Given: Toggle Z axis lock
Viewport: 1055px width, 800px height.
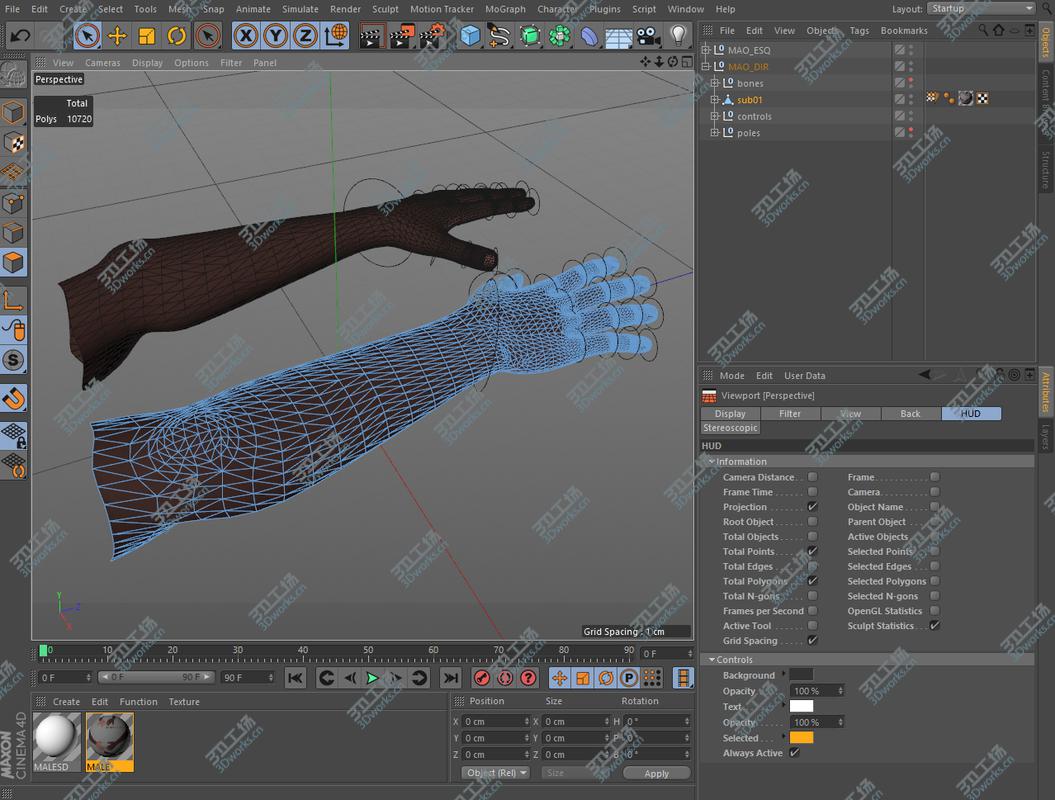Looking at the screenshot, I should pos(305,36).
